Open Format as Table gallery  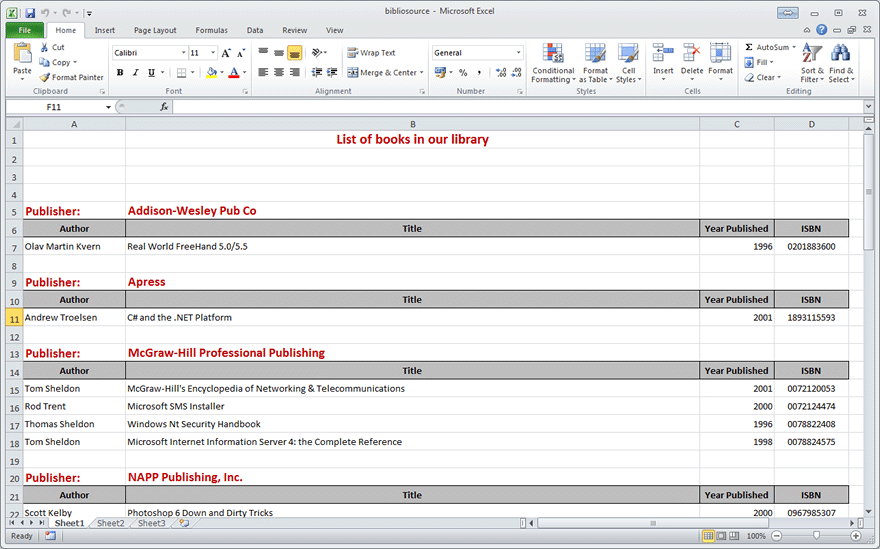pyautogui.click(x=595, y=63)
